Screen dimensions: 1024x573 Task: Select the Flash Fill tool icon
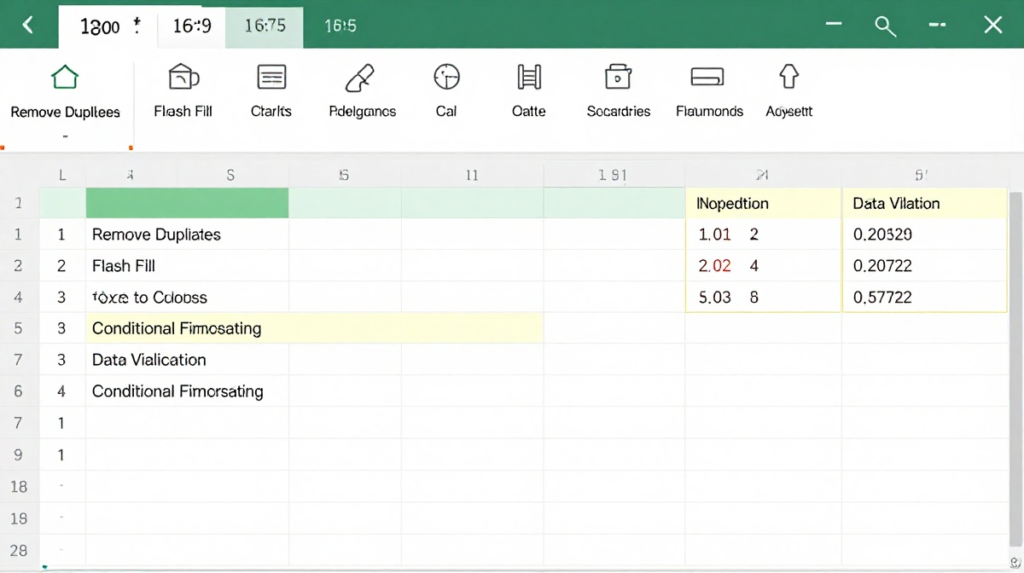184,77
